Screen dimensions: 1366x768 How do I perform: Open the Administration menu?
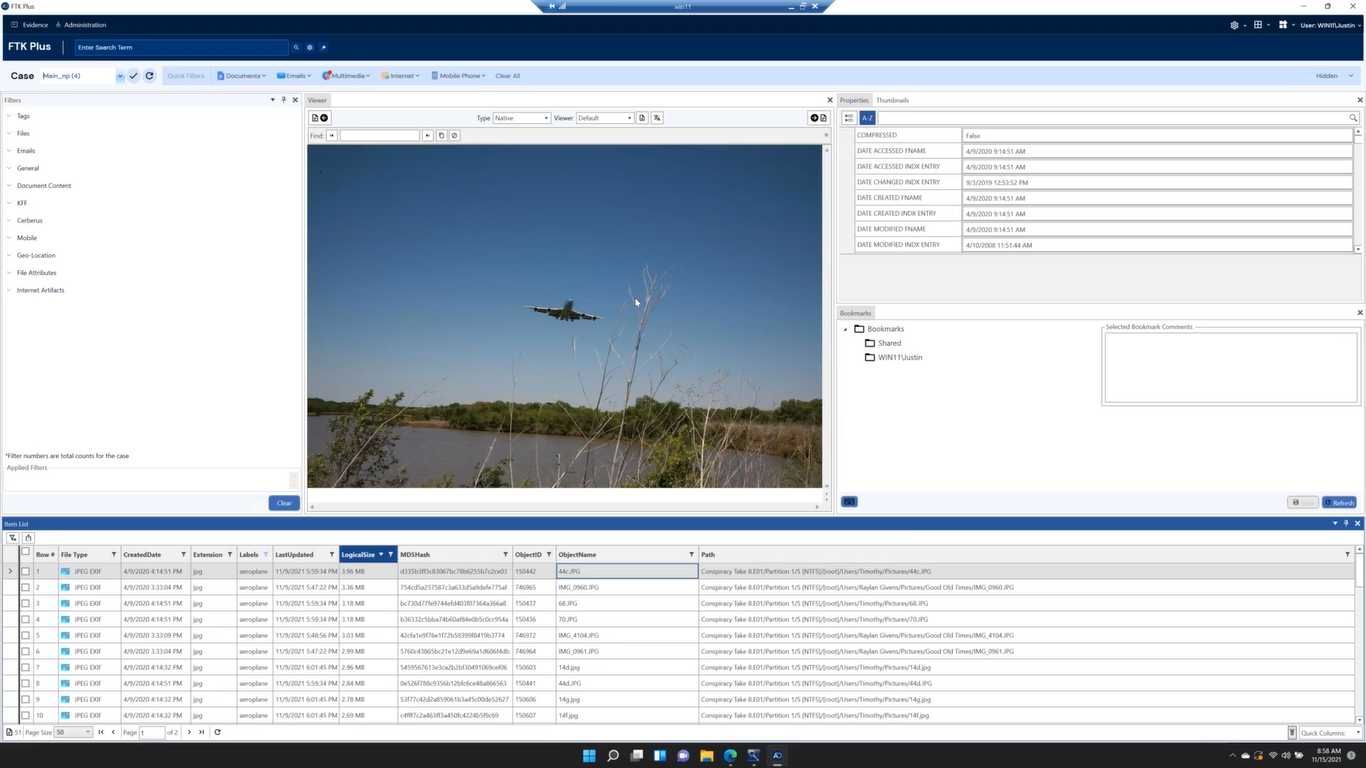pyautogui.click(x=84, y=25)
